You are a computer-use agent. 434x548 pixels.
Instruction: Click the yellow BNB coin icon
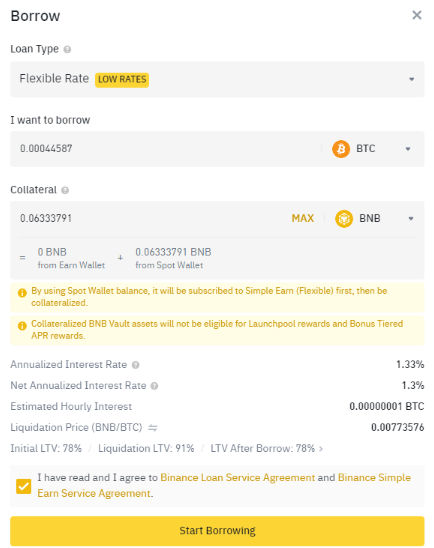pyautogui.click(x=344, y=219)
